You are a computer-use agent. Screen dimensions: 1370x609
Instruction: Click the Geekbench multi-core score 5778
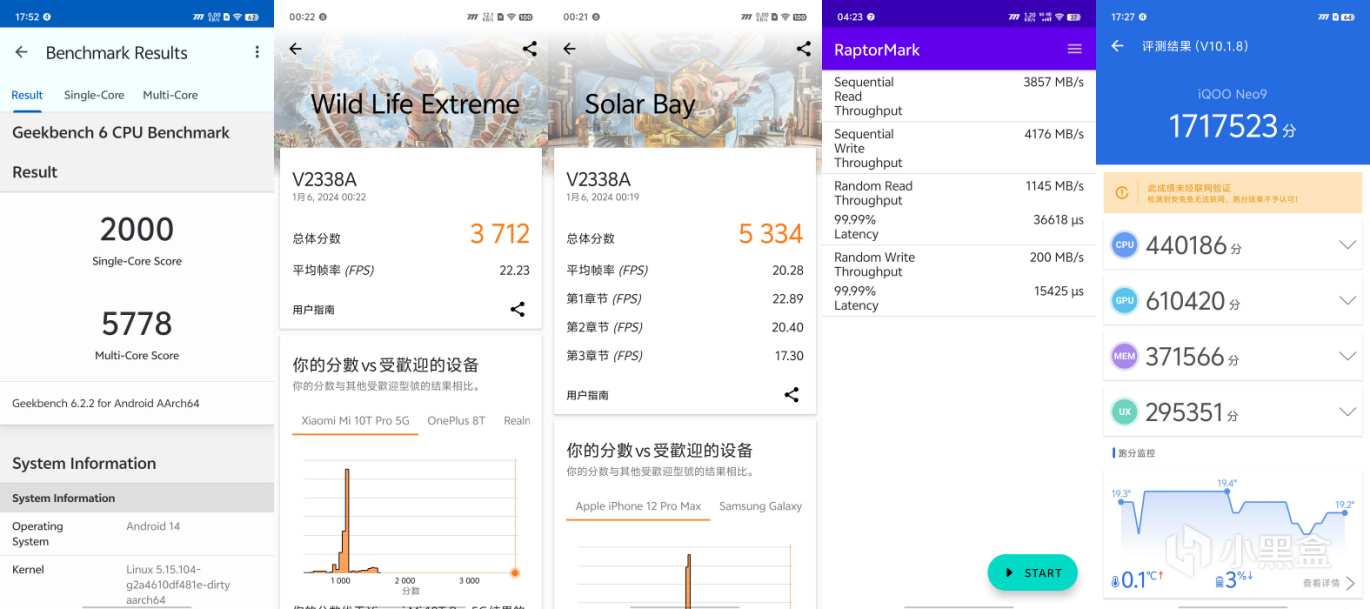pos(137,323)
